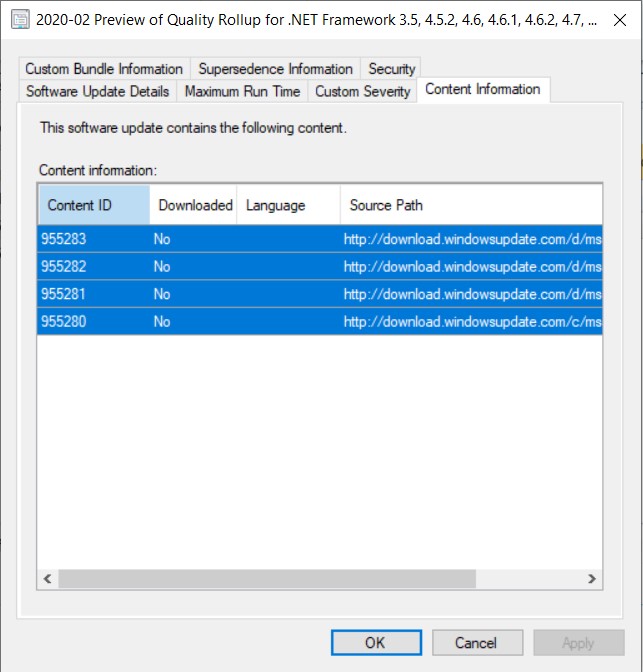Screen dimensions: 643x672
Task: Sort by the Downloaded column header
Action: (x=195, y=205)
